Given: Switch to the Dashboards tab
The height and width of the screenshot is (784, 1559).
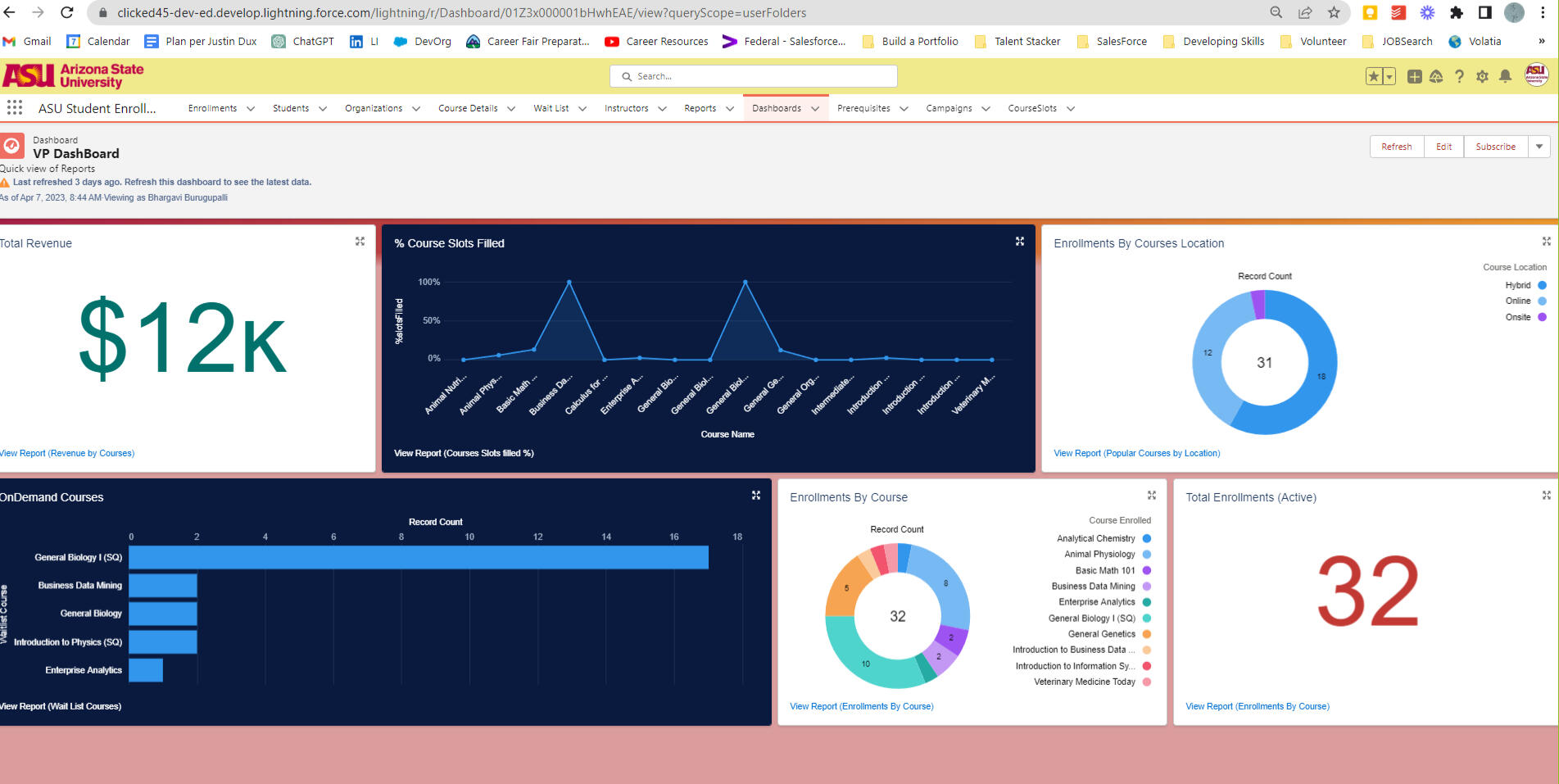Looking at the screenshot, I should click(x=778, y=107).
